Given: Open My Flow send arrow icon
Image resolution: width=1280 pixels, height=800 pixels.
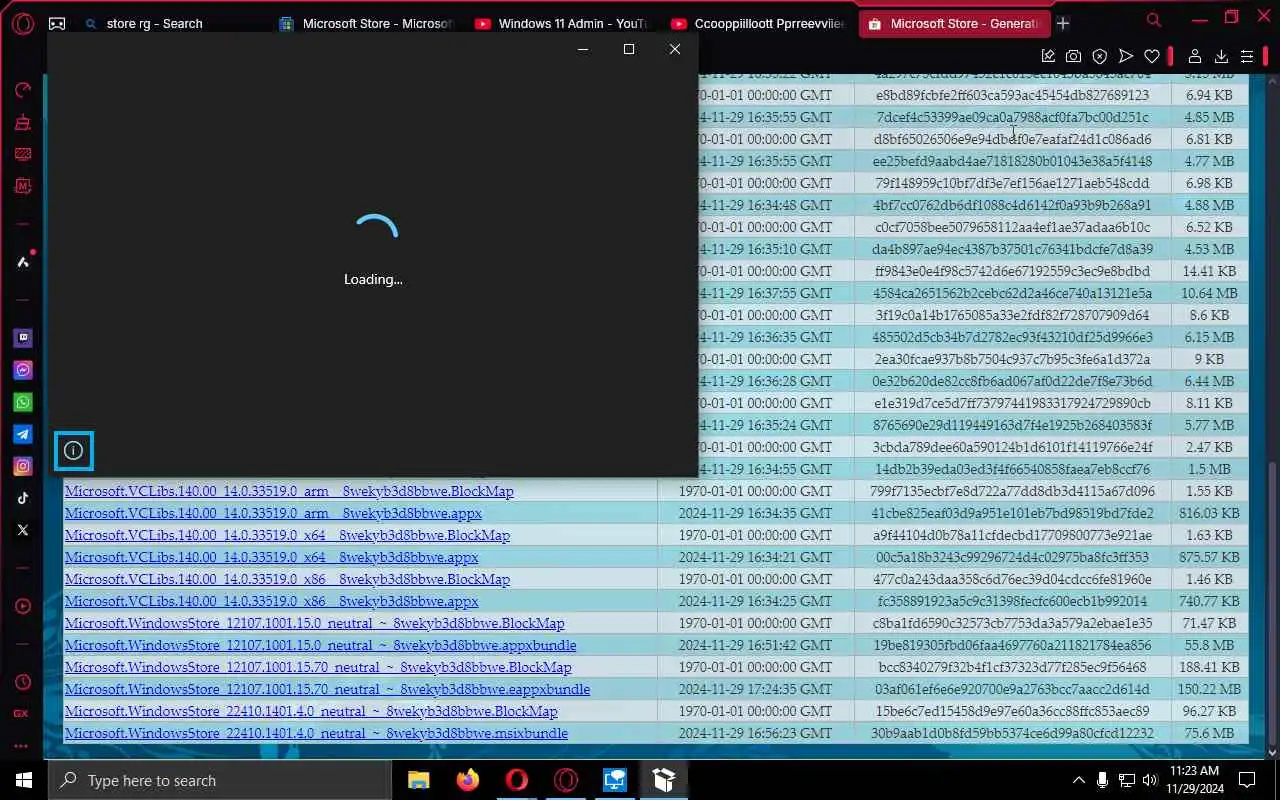Looking at the screenshot, I should tap(1126, 57).
